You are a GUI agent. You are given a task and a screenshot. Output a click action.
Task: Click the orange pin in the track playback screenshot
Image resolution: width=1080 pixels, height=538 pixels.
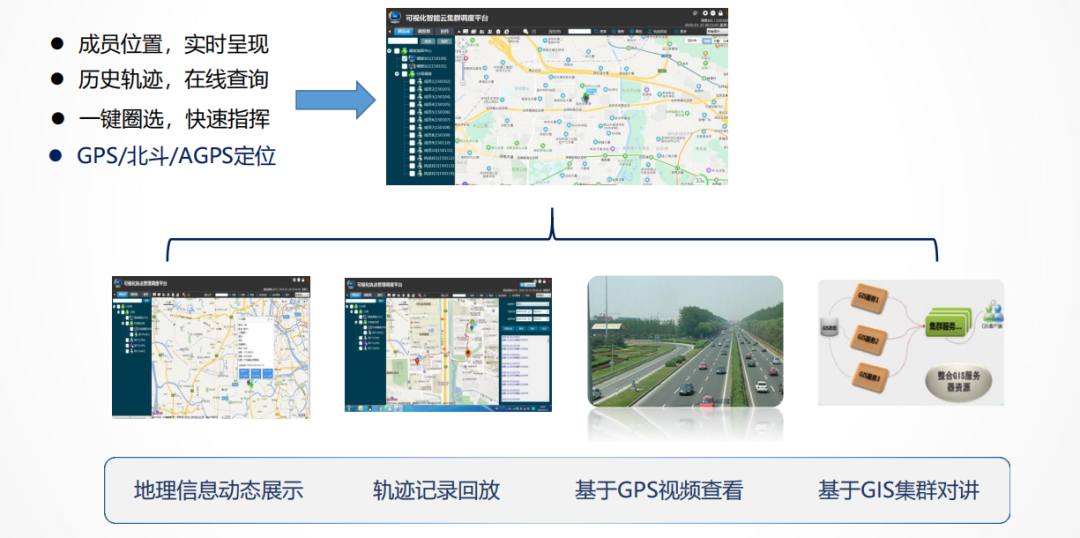click(x=468, y=353)
